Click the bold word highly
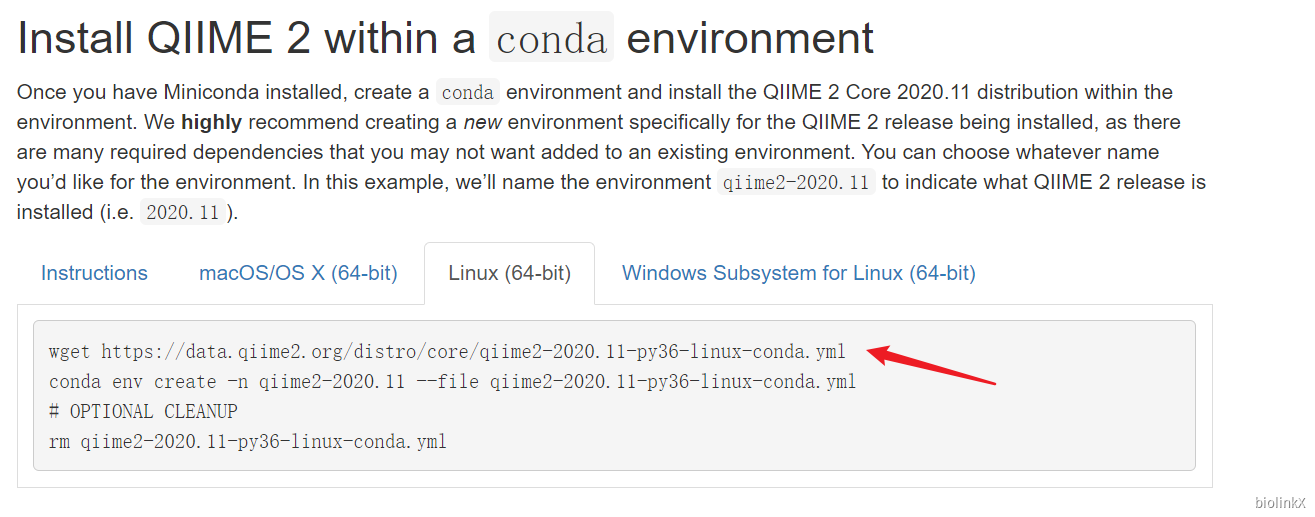1315x517 pixels. pyautogui.click(x=212, y=122)
